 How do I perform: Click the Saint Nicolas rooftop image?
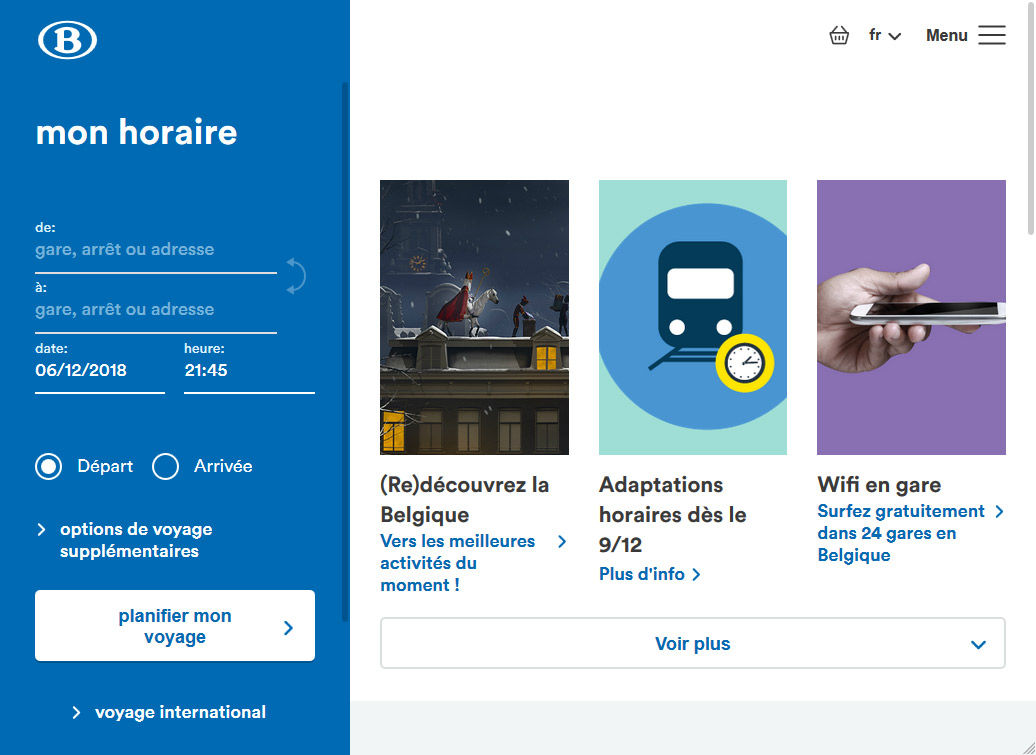pos(474,317)
